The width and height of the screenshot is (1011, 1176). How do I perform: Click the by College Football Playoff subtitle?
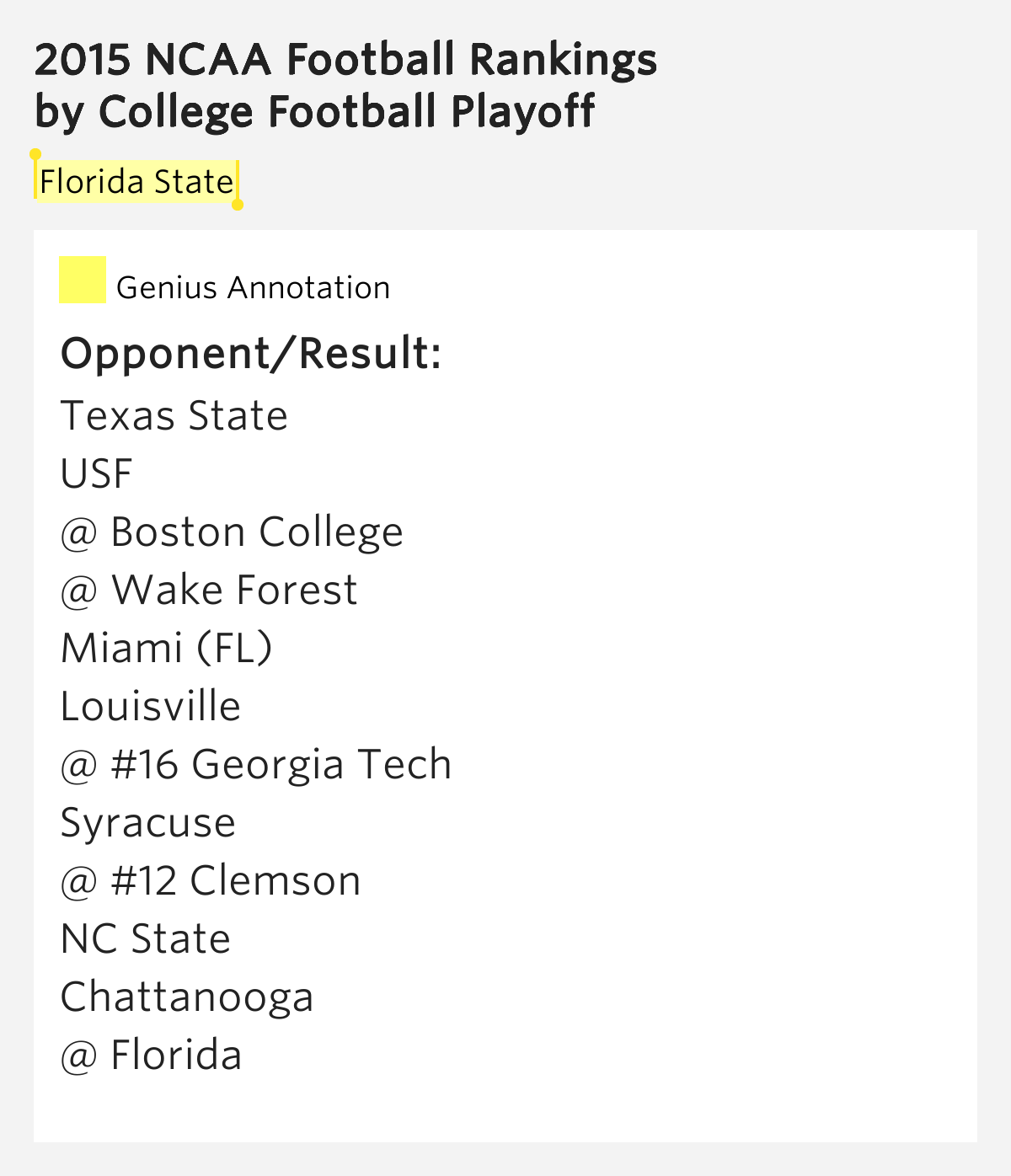coord(314,112)
